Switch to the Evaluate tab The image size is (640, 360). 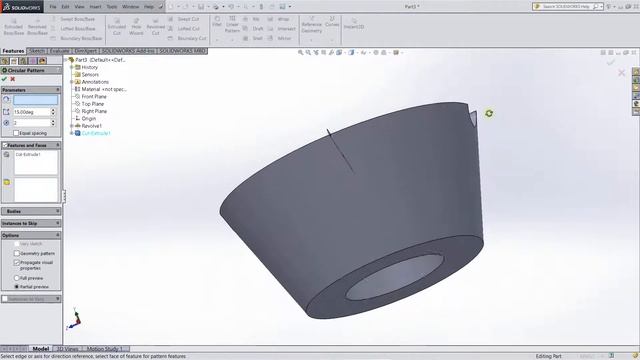(60, 51)
